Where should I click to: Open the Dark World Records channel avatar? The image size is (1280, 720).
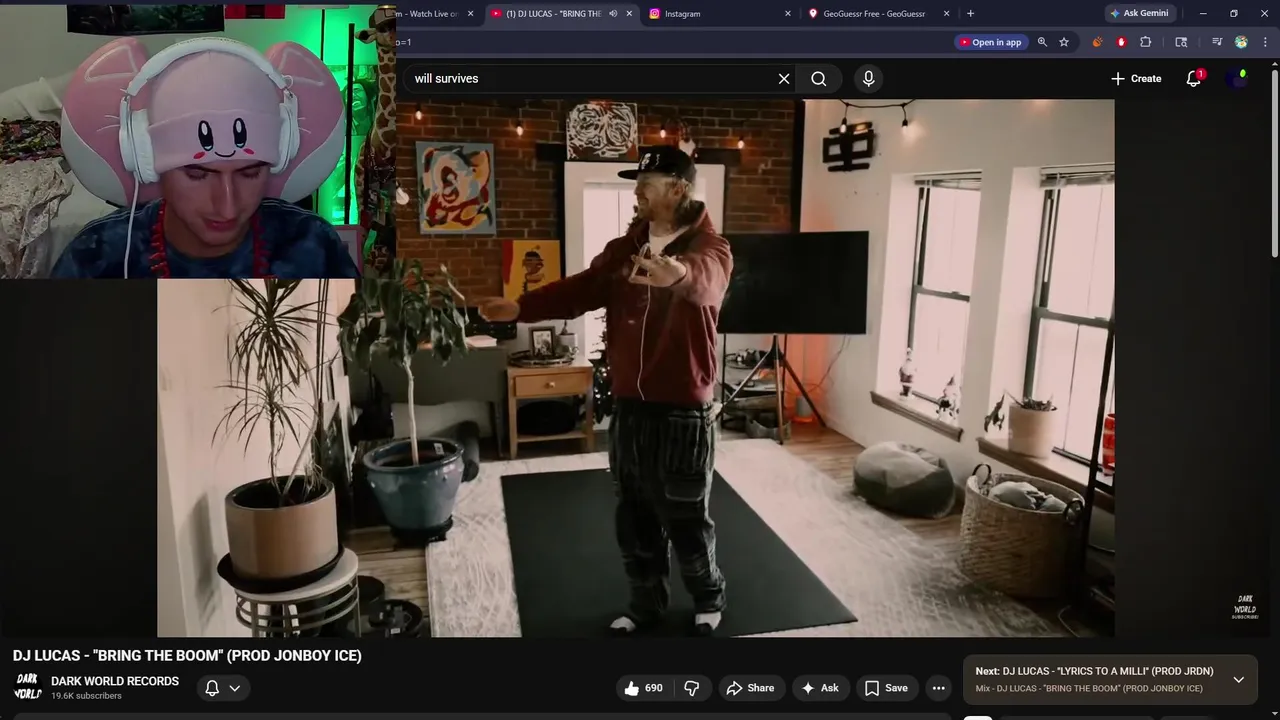28,687
